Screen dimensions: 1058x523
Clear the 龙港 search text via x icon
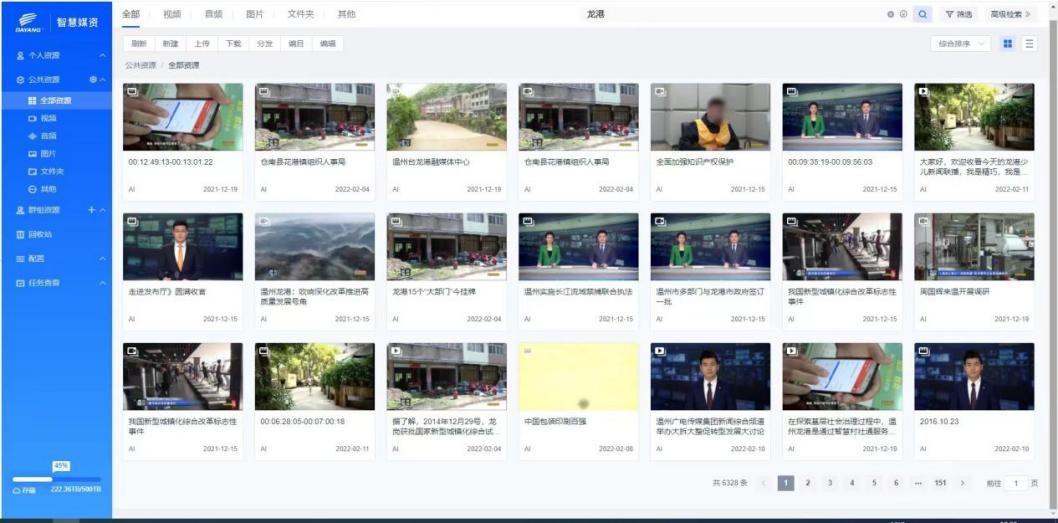[x=891, y=14]
